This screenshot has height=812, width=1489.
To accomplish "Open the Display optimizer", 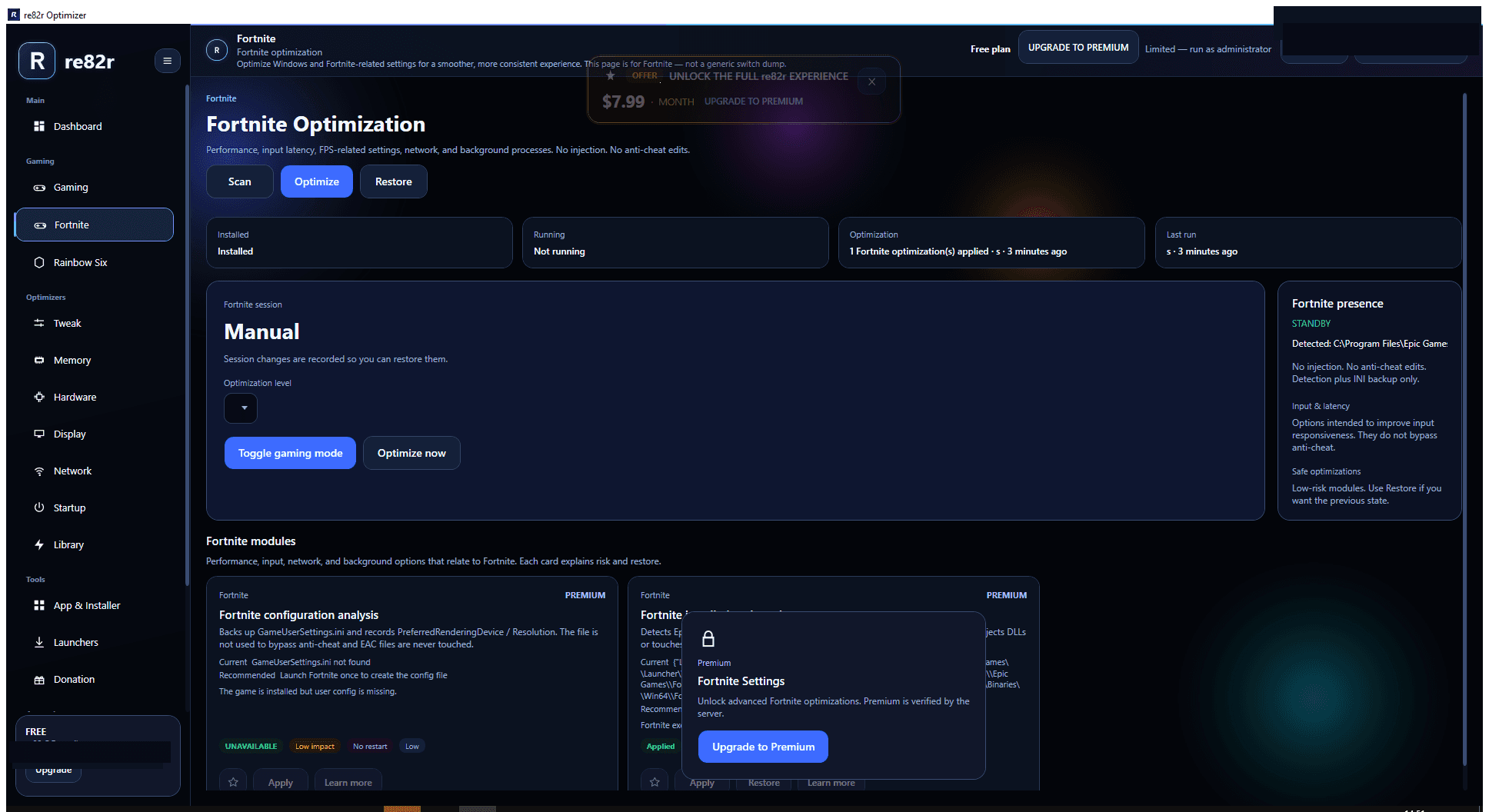I will pyautogui.click(x=94, y=434).
